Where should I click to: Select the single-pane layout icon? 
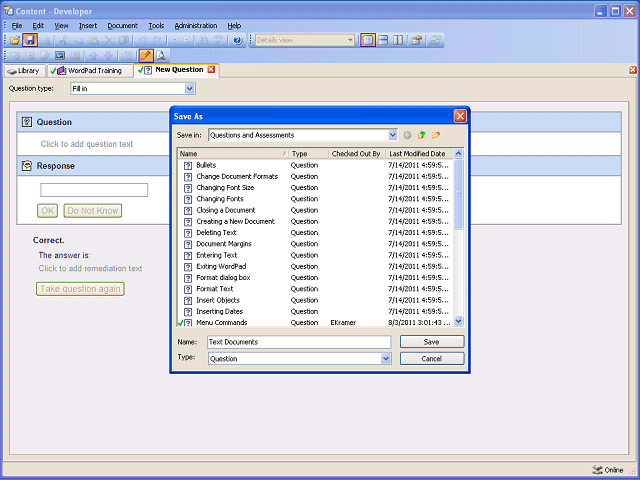tap(368, 40)
